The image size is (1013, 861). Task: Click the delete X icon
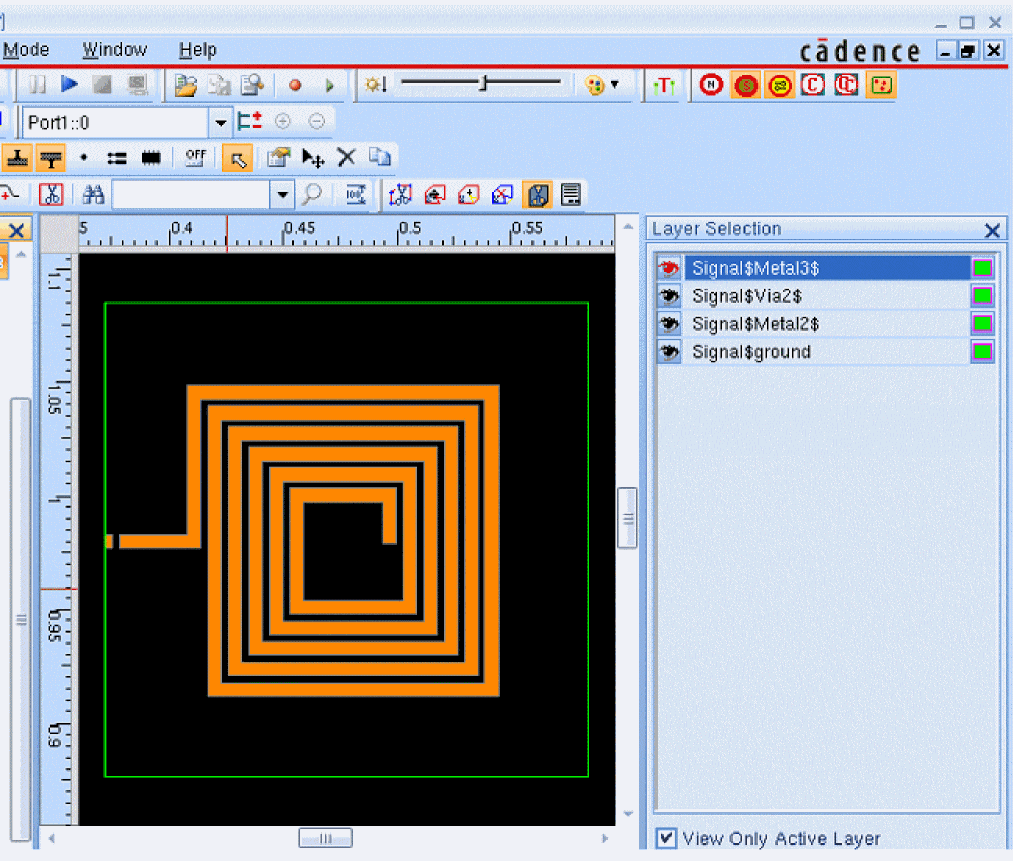point(346,158)
